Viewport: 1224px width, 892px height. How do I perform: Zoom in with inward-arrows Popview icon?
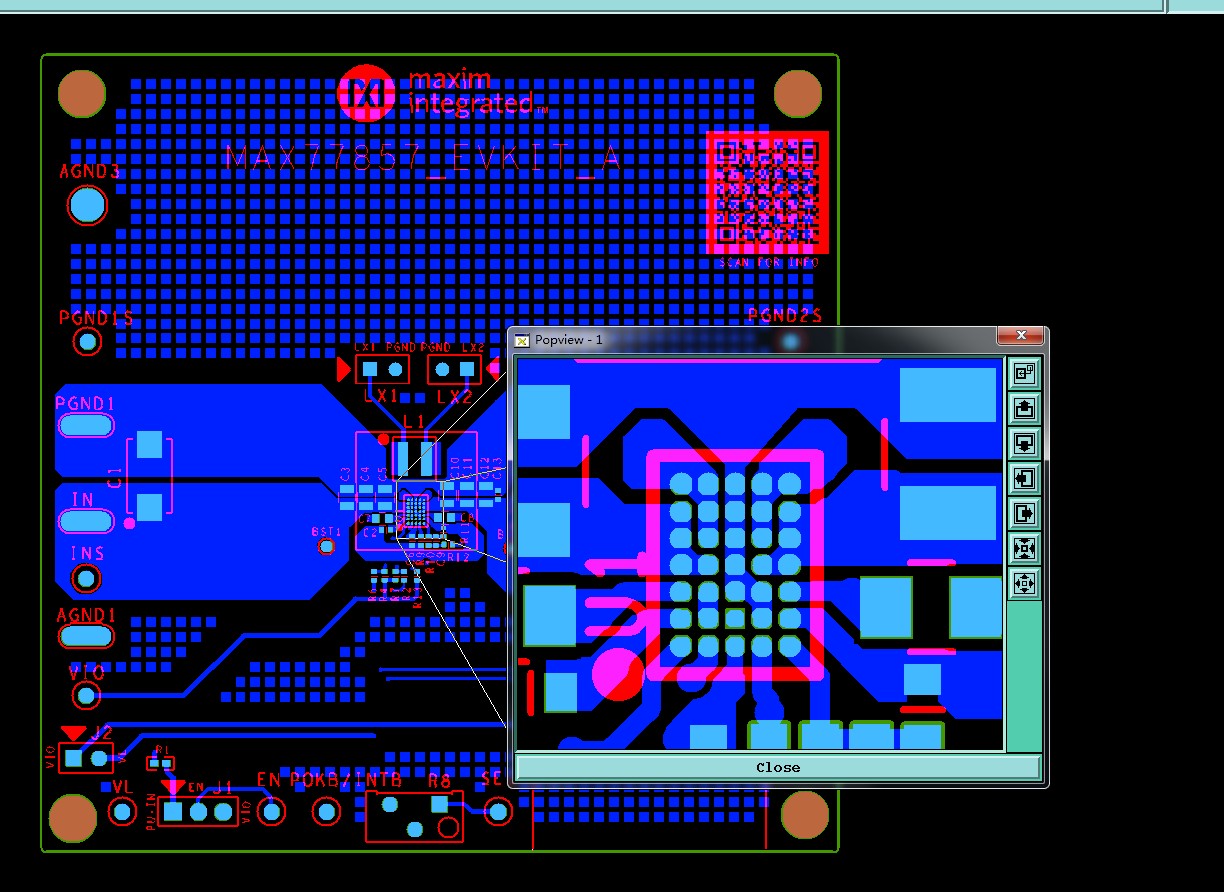tap(1024, 548)
